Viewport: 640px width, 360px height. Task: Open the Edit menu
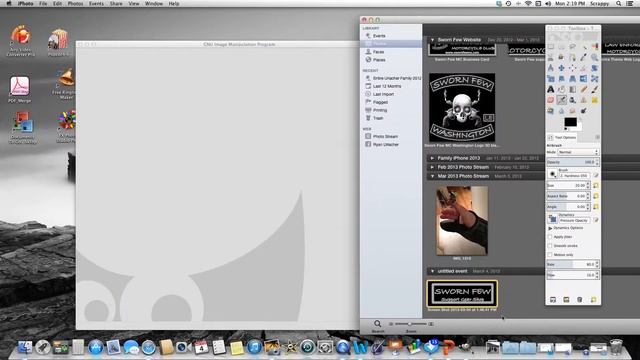pos(57,3)
